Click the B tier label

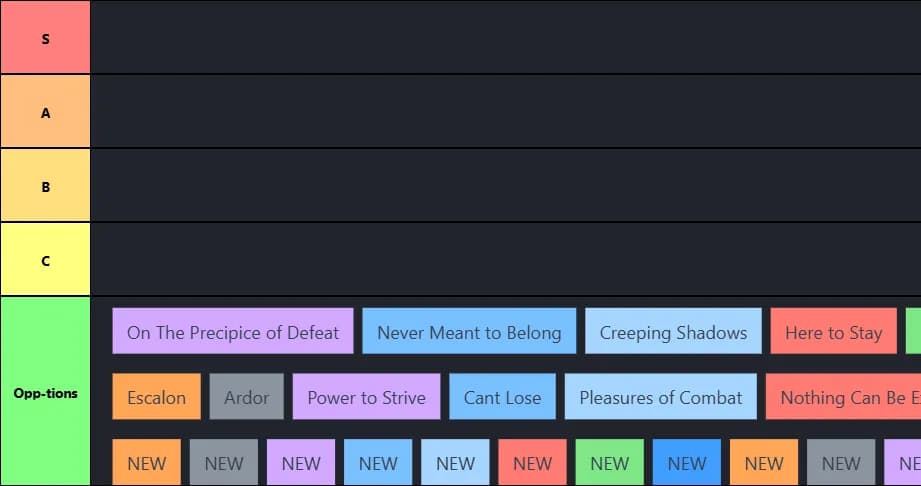45,186
